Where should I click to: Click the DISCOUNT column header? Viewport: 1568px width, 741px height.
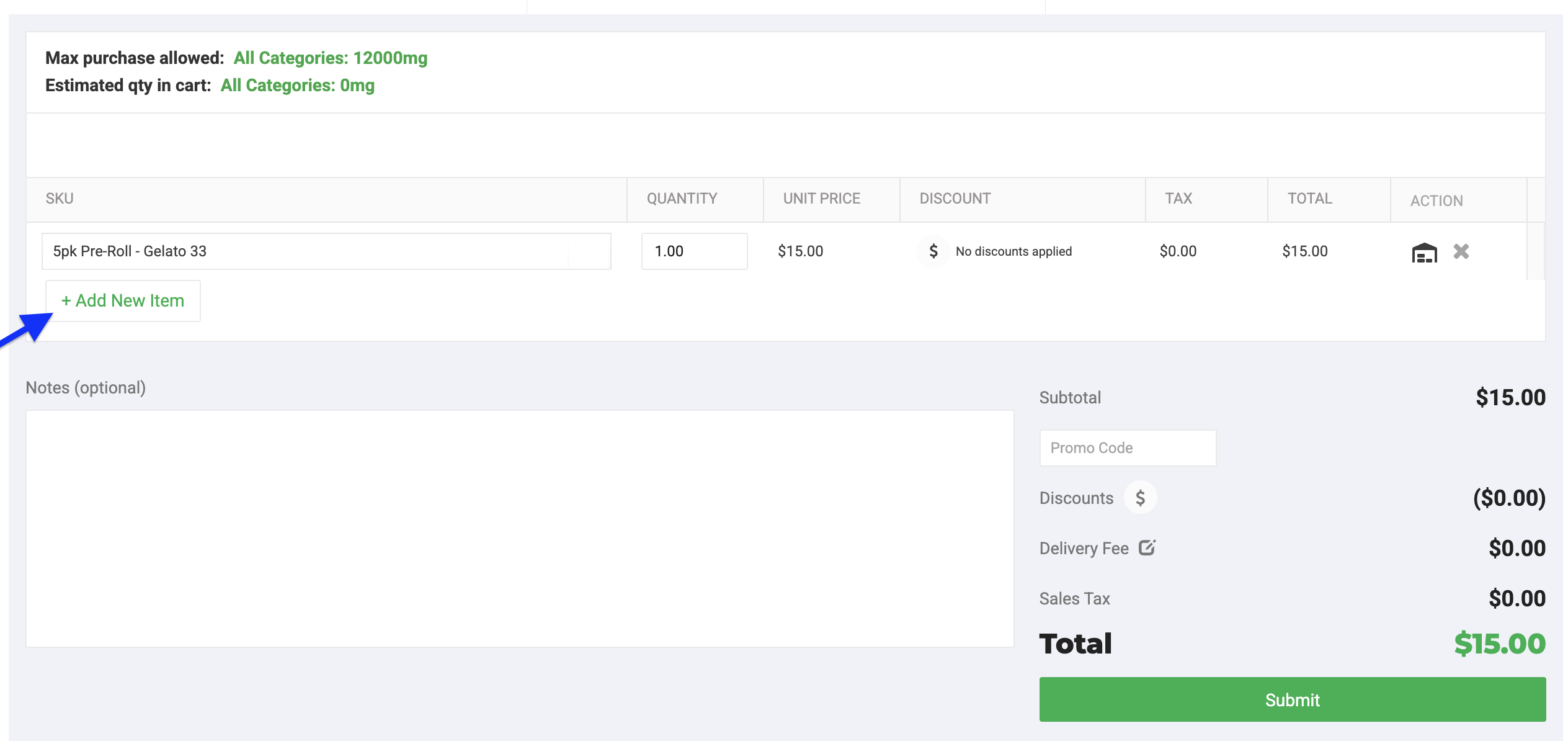pos(955,199)
